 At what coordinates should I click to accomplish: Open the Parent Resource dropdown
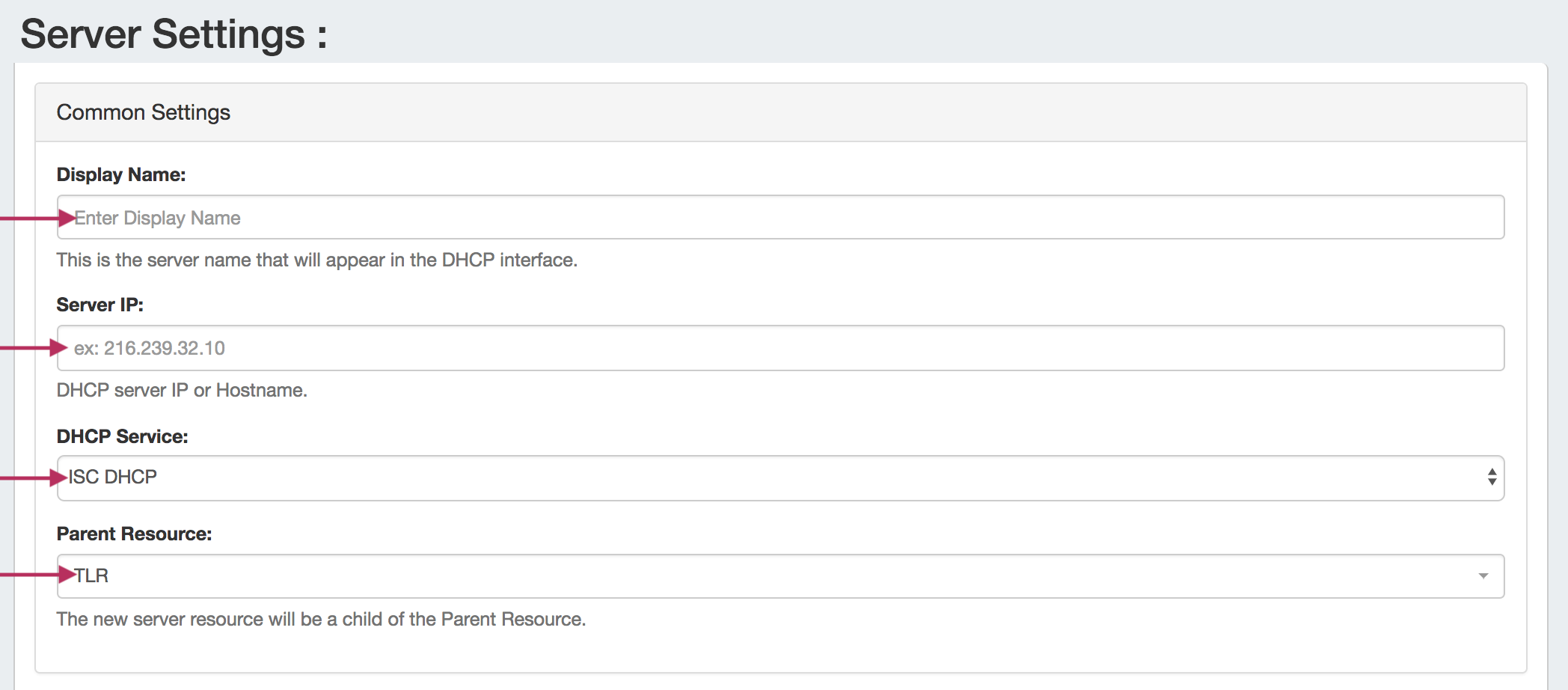[x=780, y=576]
